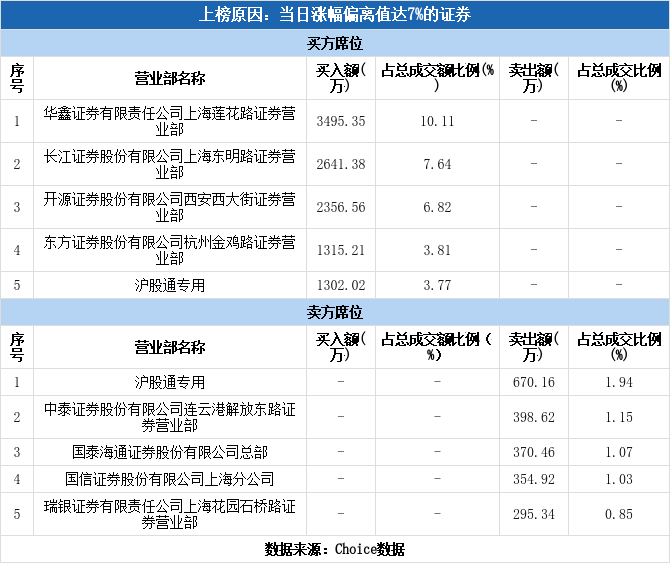Select 中泰证券股份有限公司连云港解放东路证券营业部 name
Screen dimensions: 670x563
pyautogui.click(x=170, y=417)
